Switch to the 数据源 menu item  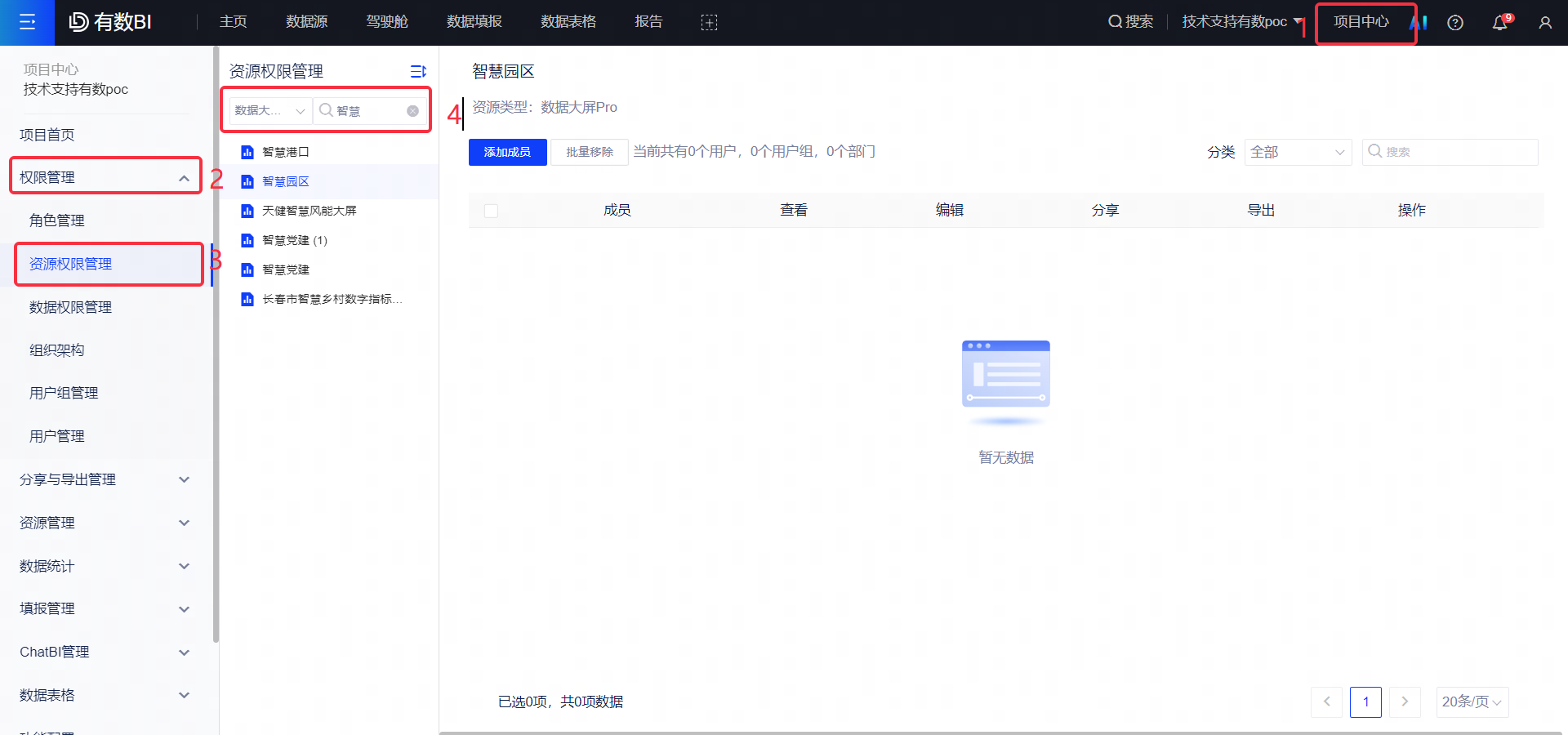(306, 22)
